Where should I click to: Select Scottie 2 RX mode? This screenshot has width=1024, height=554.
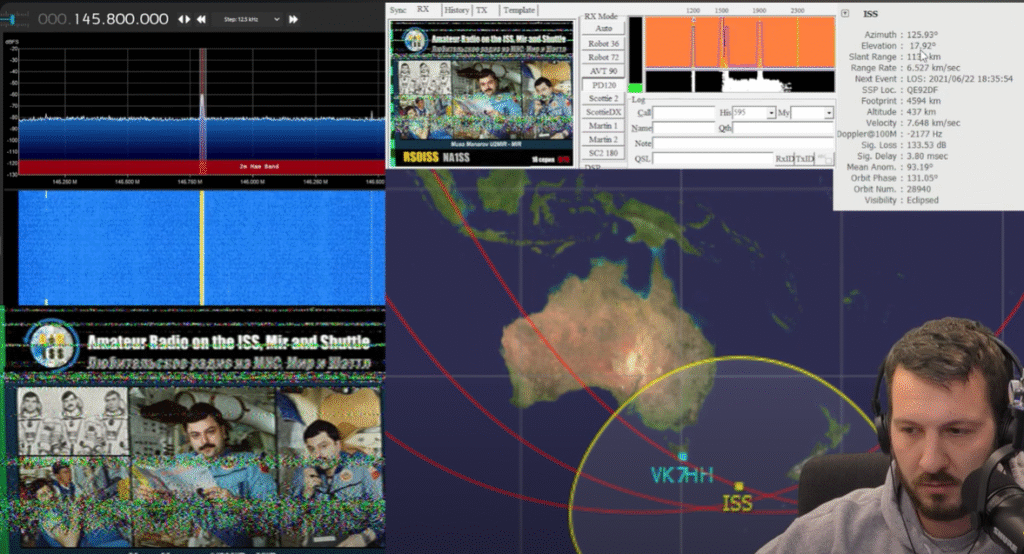point(603,98)
